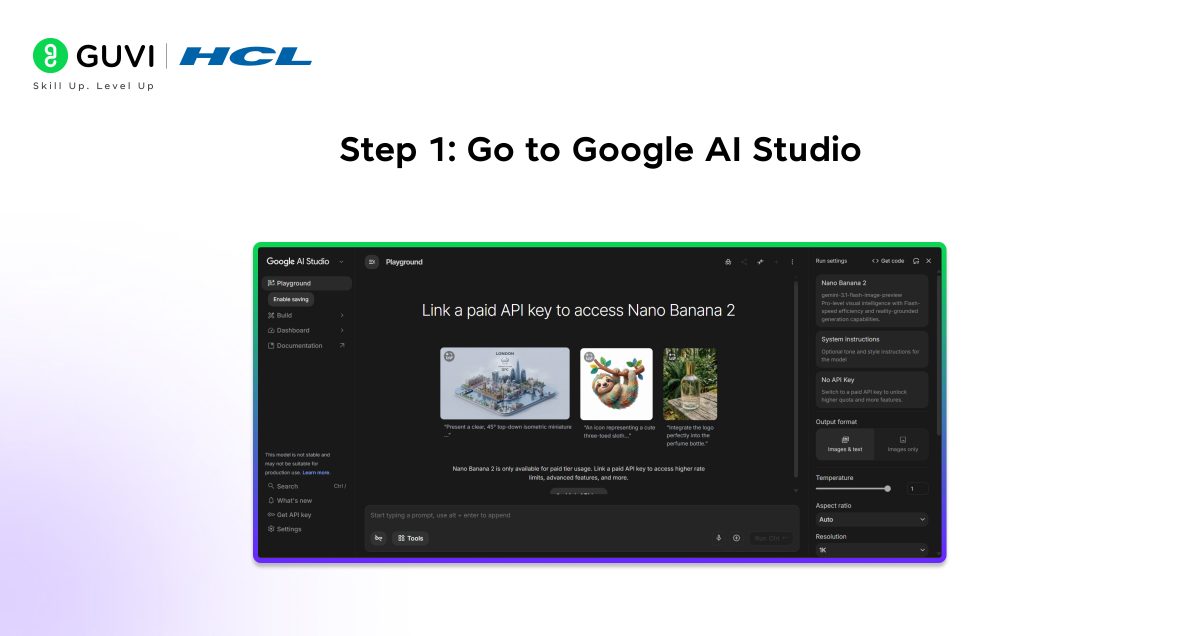Expand the Dashboard section chevron
Viewport: 1200px width, 636px height.
point(342,330)
